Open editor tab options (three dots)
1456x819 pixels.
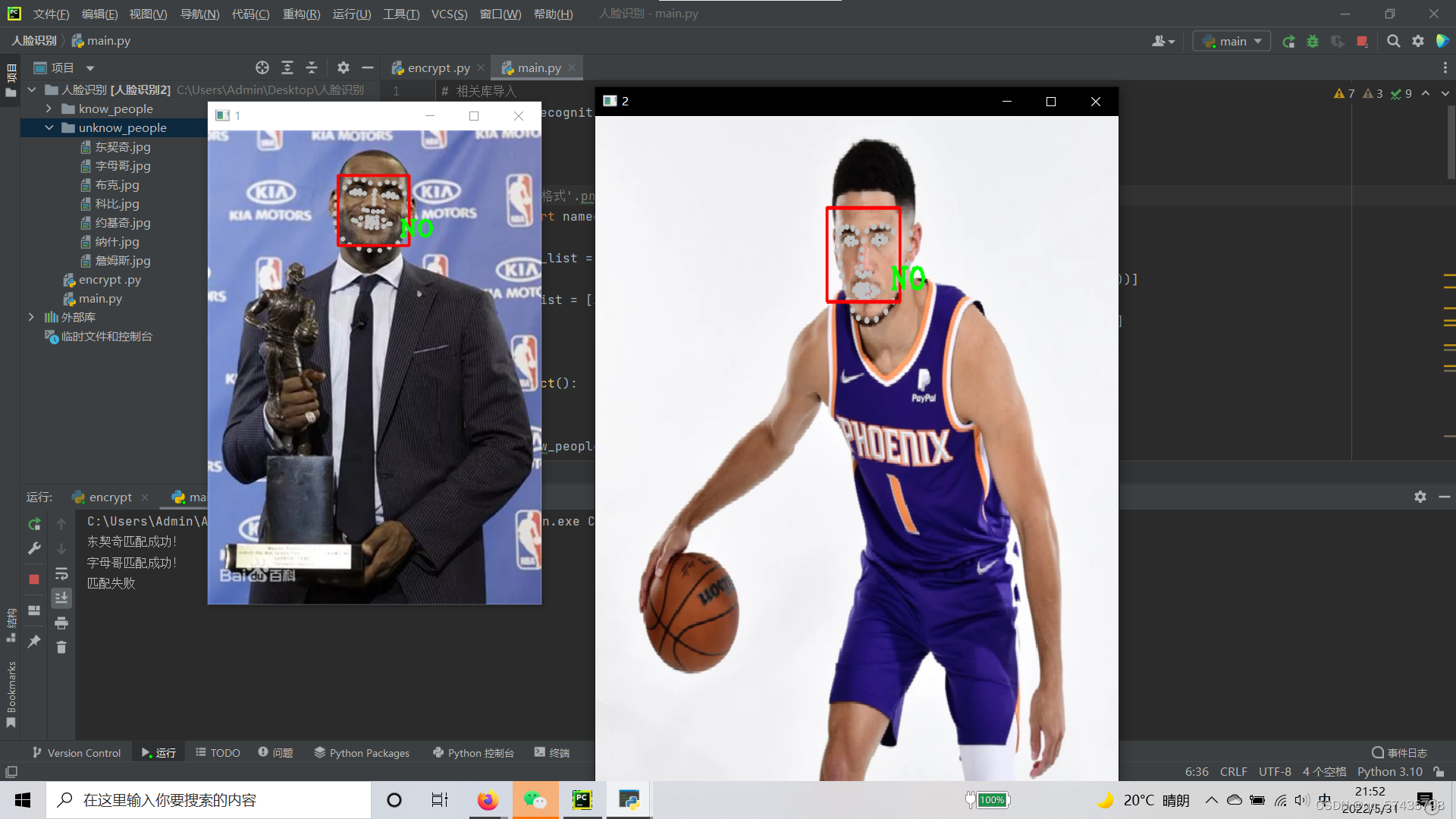(x=1445, y=68)
